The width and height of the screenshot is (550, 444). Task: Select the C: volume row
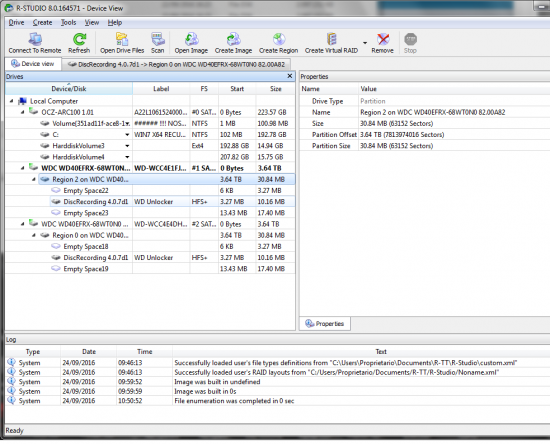tap(150, 135)
